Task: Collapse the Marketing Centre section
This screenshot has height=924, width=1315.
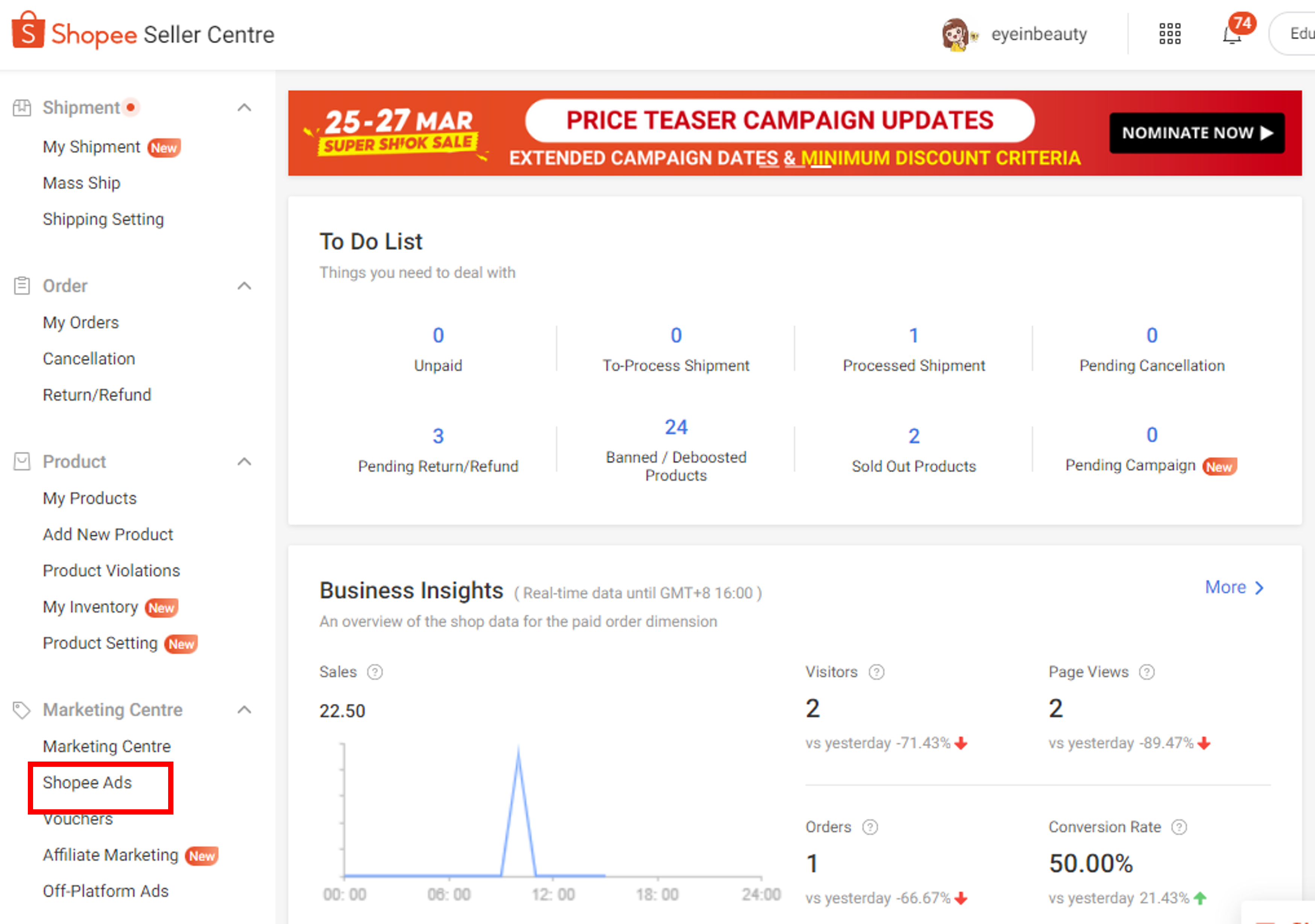Action: point(245,710)
